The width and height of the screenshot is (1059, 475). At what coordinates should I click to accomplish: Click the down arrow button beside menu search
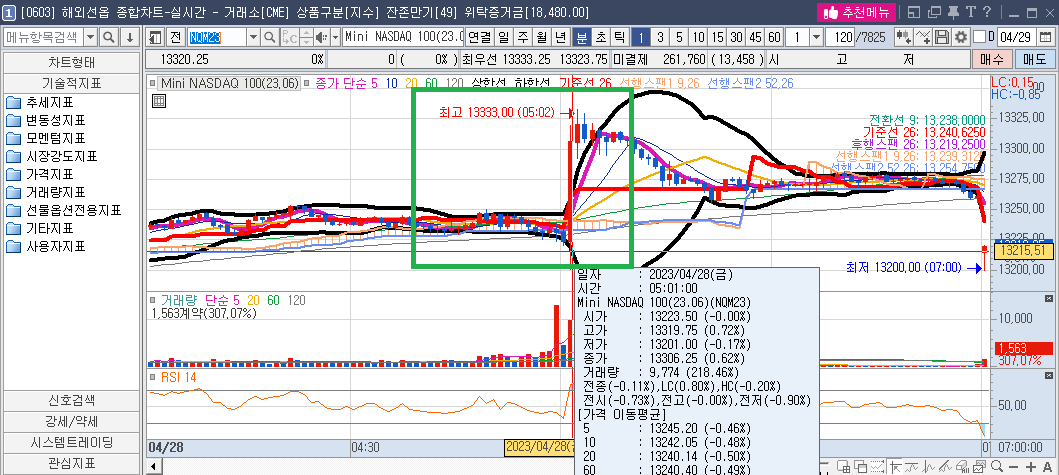click(x=130, y=36)
